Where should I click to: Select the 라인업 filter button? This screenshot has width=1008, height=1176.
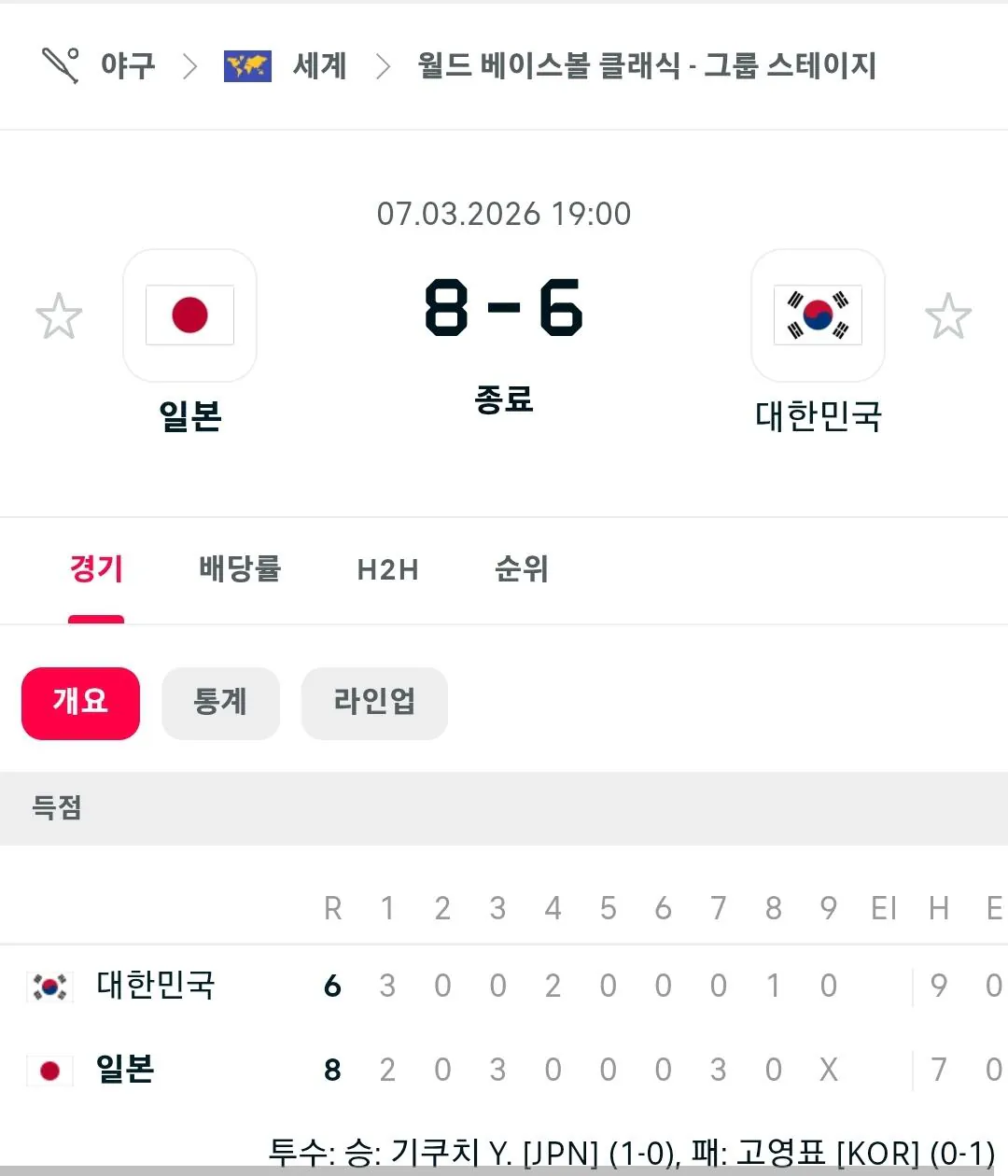[x=374, y=703]
